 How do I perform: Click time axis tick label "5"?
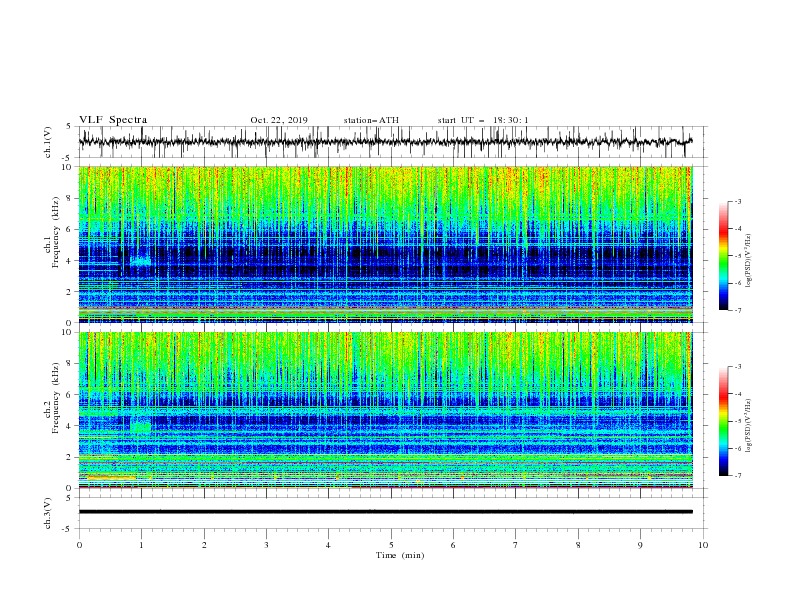[x=391, y=545]
